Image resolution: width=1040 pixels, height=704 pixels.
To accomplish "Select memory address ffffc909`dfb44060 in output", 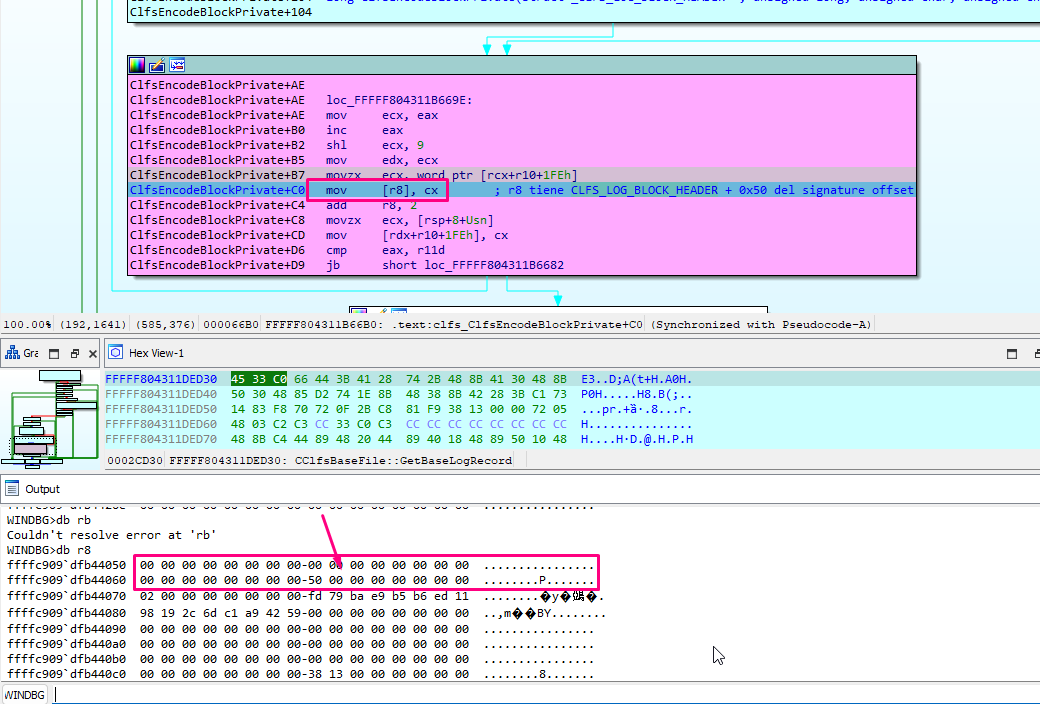I will point(66,581).
